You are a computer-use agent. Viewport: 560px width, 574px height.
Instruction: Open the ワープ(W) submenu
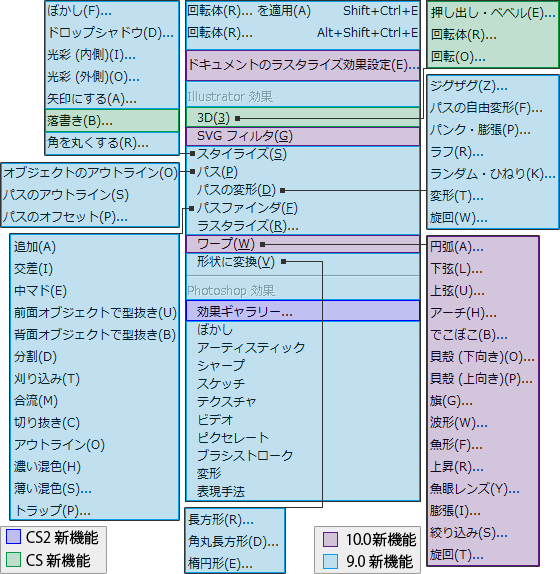tap(303, 244)
